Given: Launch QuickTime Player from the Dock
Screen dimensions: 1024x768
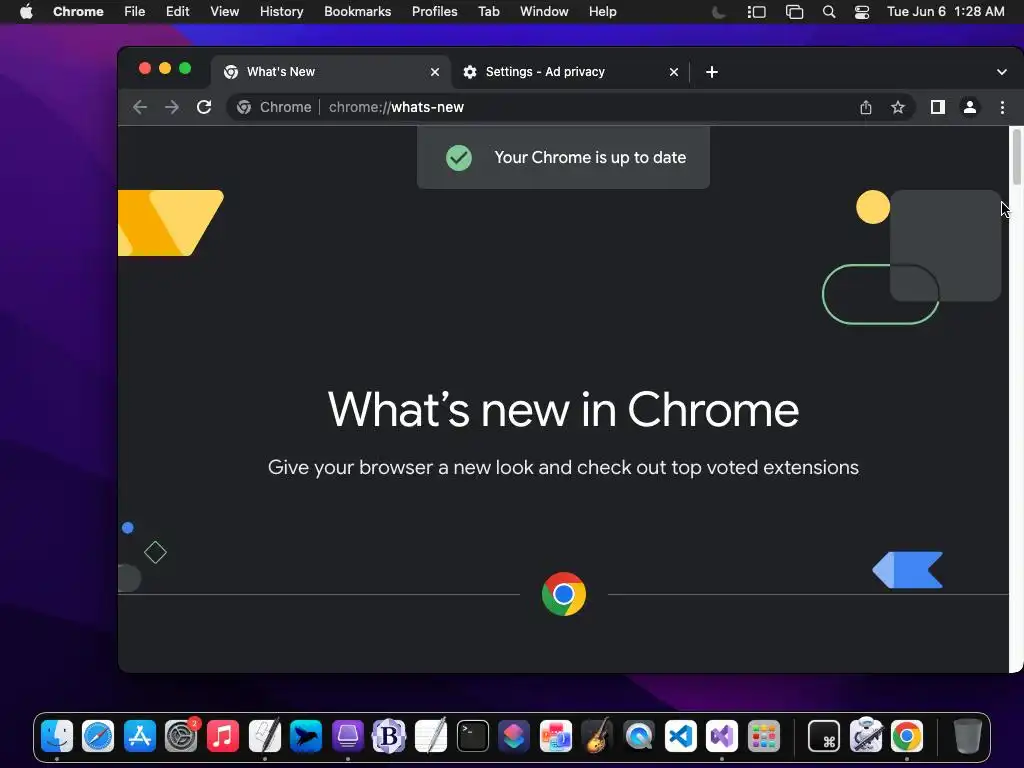Looking at the screenshot, I should (639, 736).
